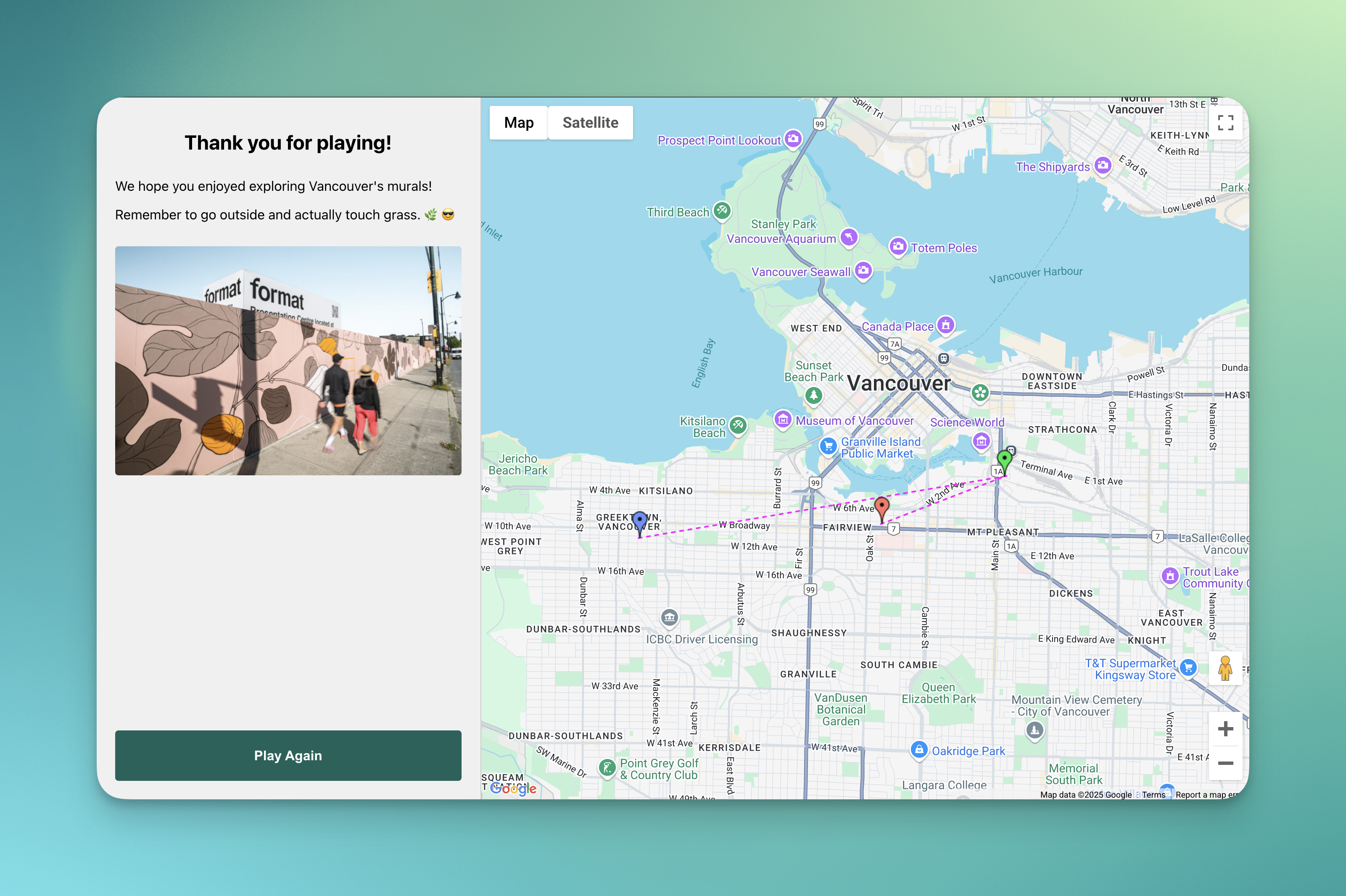Zoom in with the plus button
This screenshot has height=896, width=1346.
tap(1225, 729)
